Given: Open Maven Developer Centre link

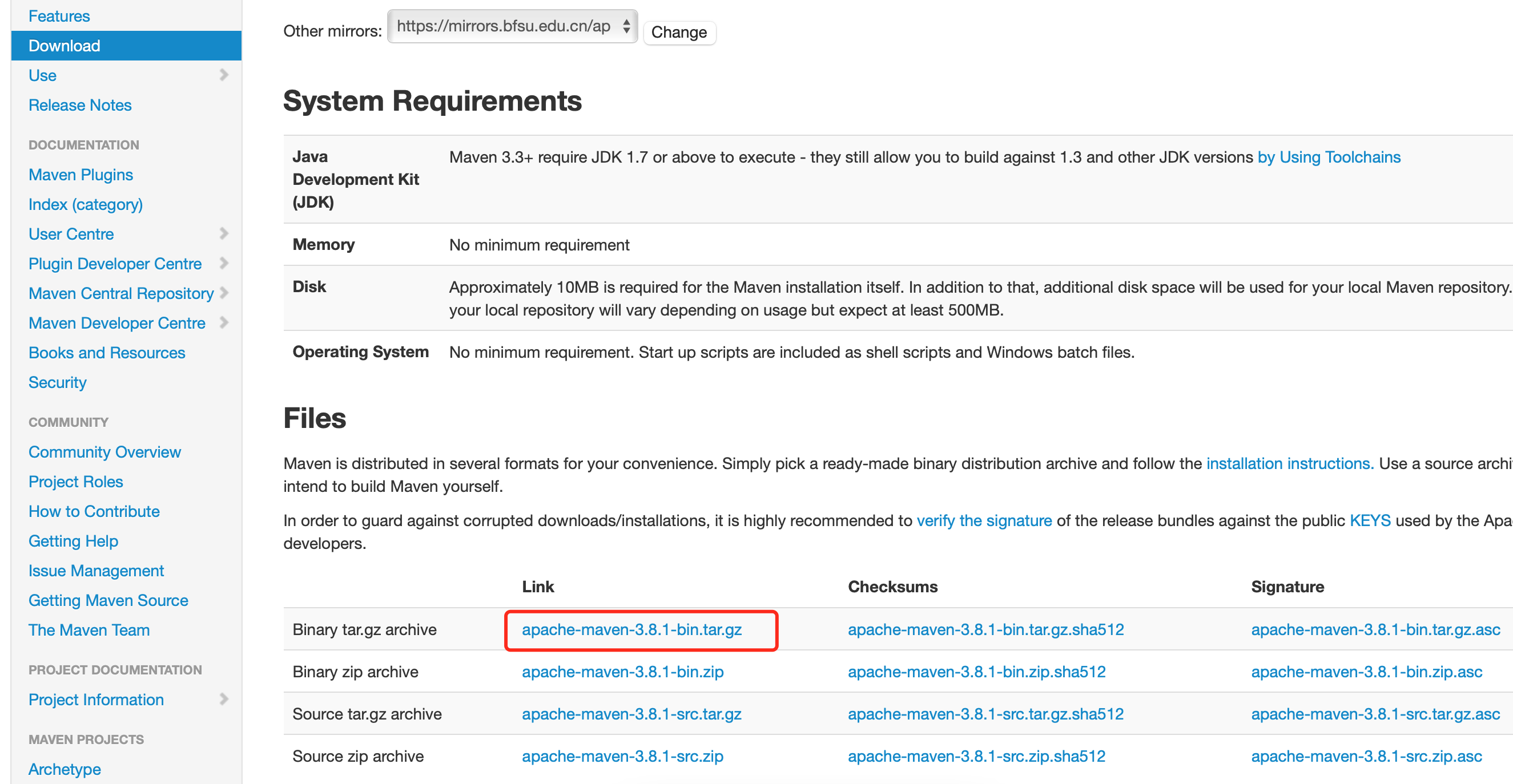Looking at the screenshot, I should tap(117, 323).
